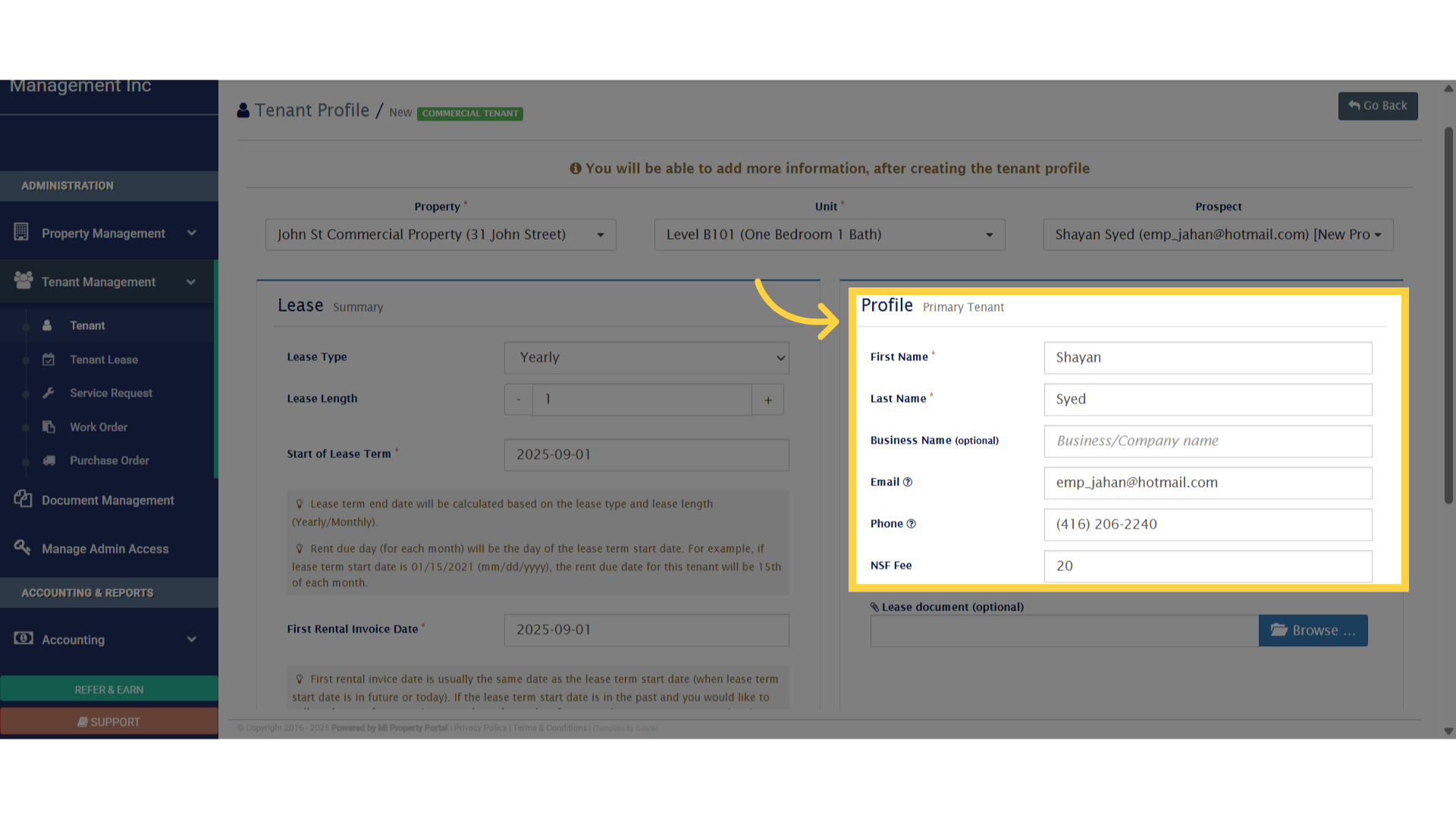Select Property Management in the sidebar
1456x819 pixels.
point(103,233)
